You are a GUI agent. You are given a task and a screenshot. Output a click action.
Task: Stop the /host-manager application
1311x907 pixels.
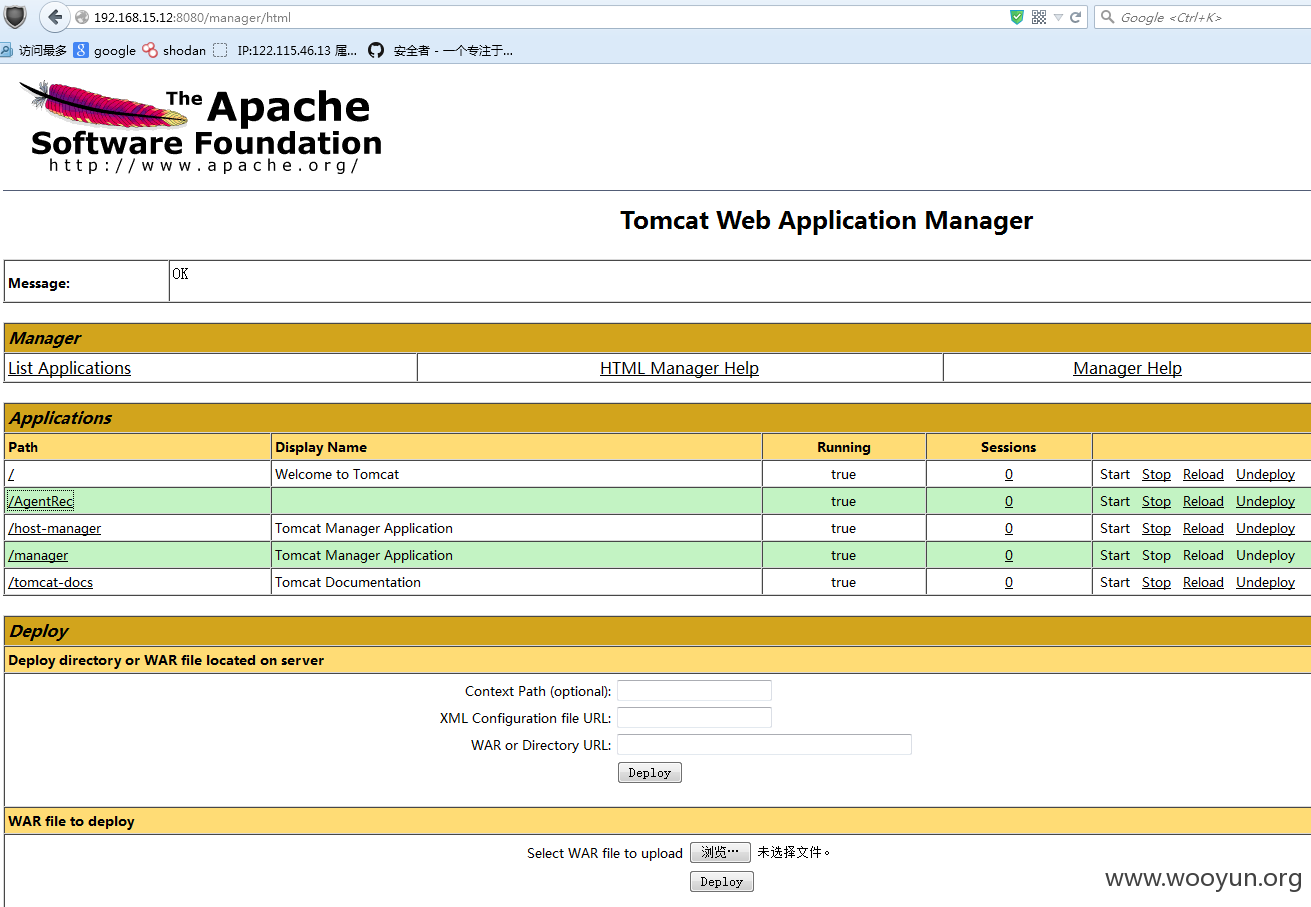point(1156,528)
